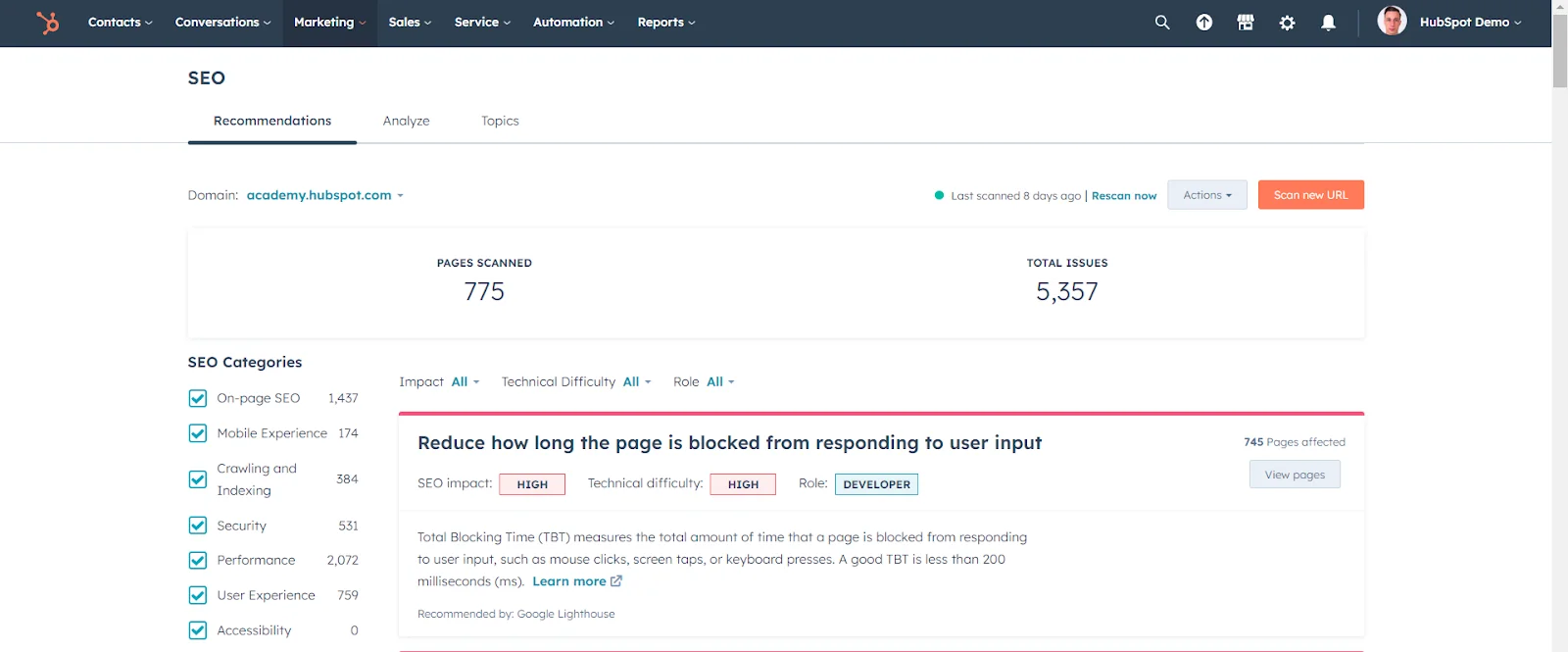The image size is (1568, 652).
Task: Click the recommendation title about blocked user input
Action: coord(729,443)
